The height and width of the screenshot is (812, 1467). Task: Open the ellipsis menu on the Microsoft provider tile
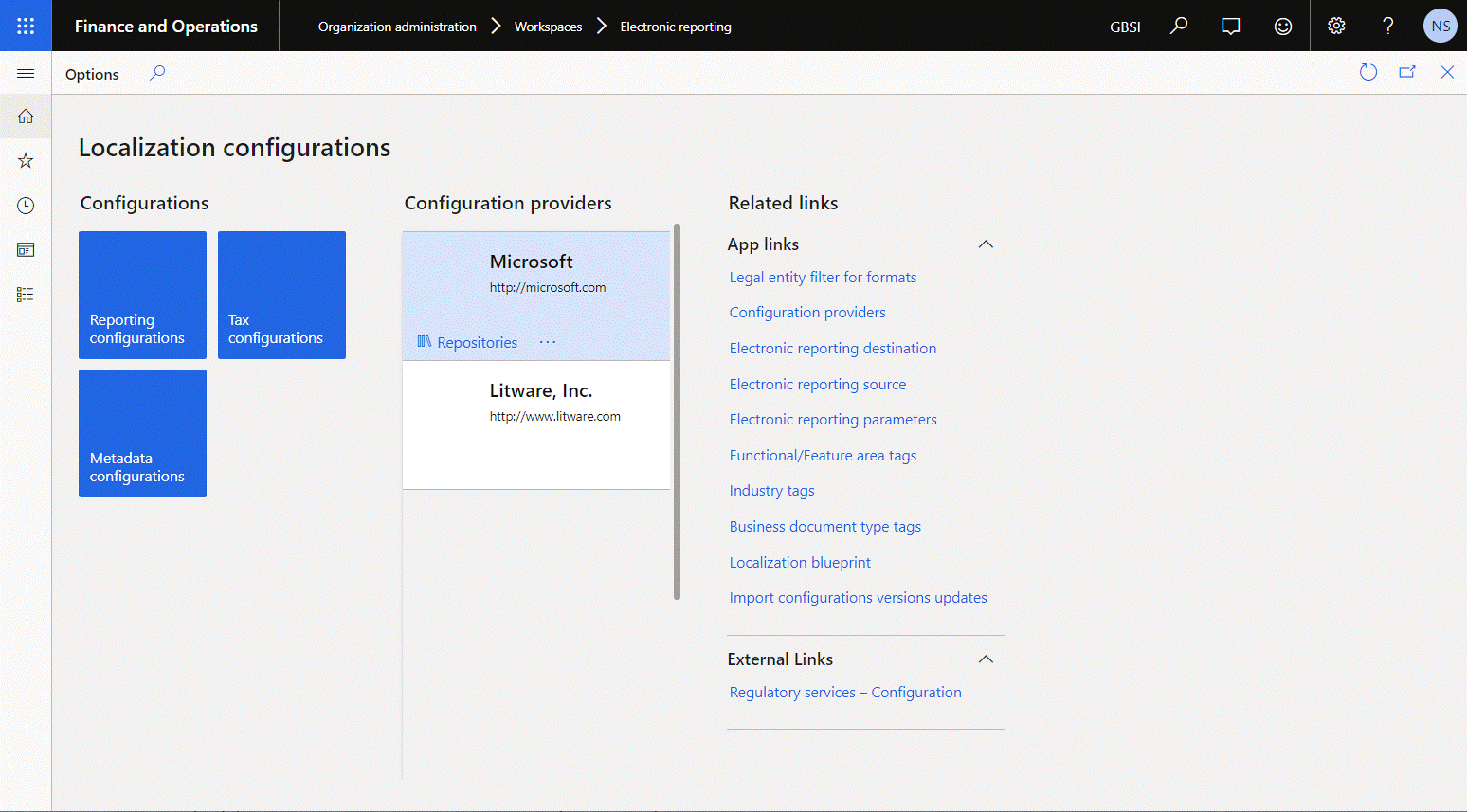tap(547, 342)
